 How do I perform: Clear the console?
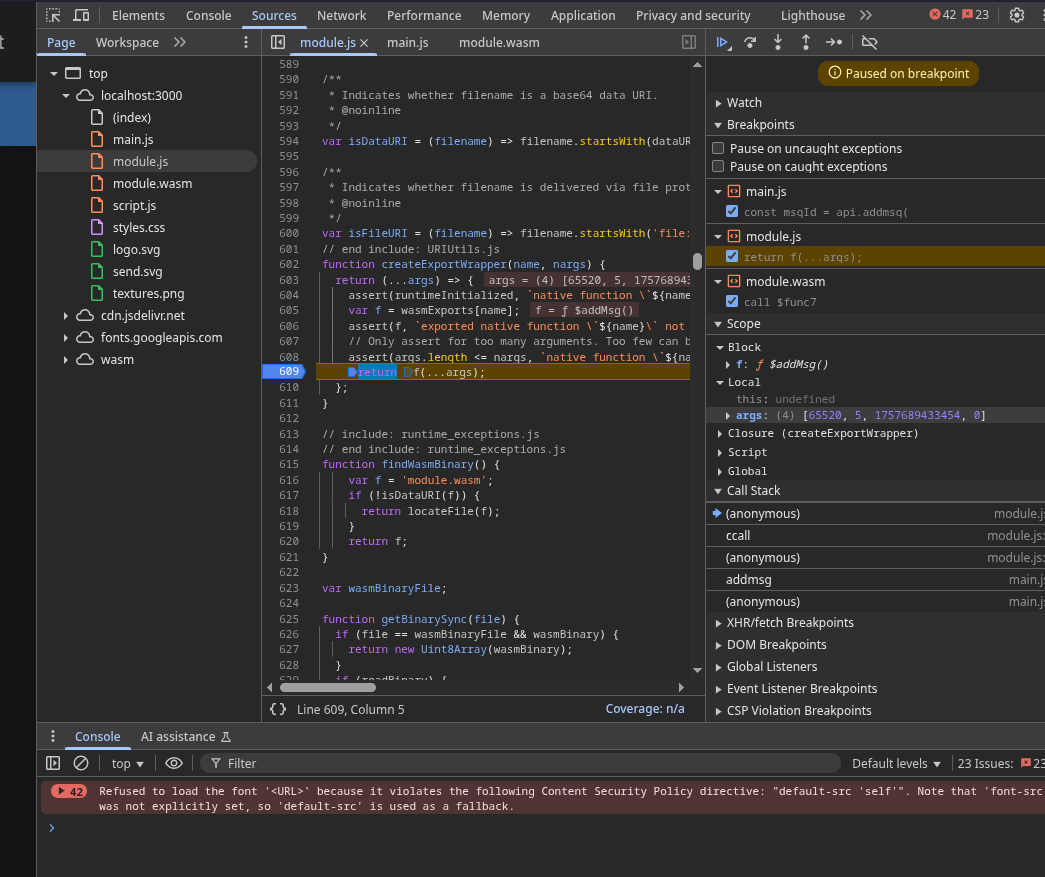81,763
